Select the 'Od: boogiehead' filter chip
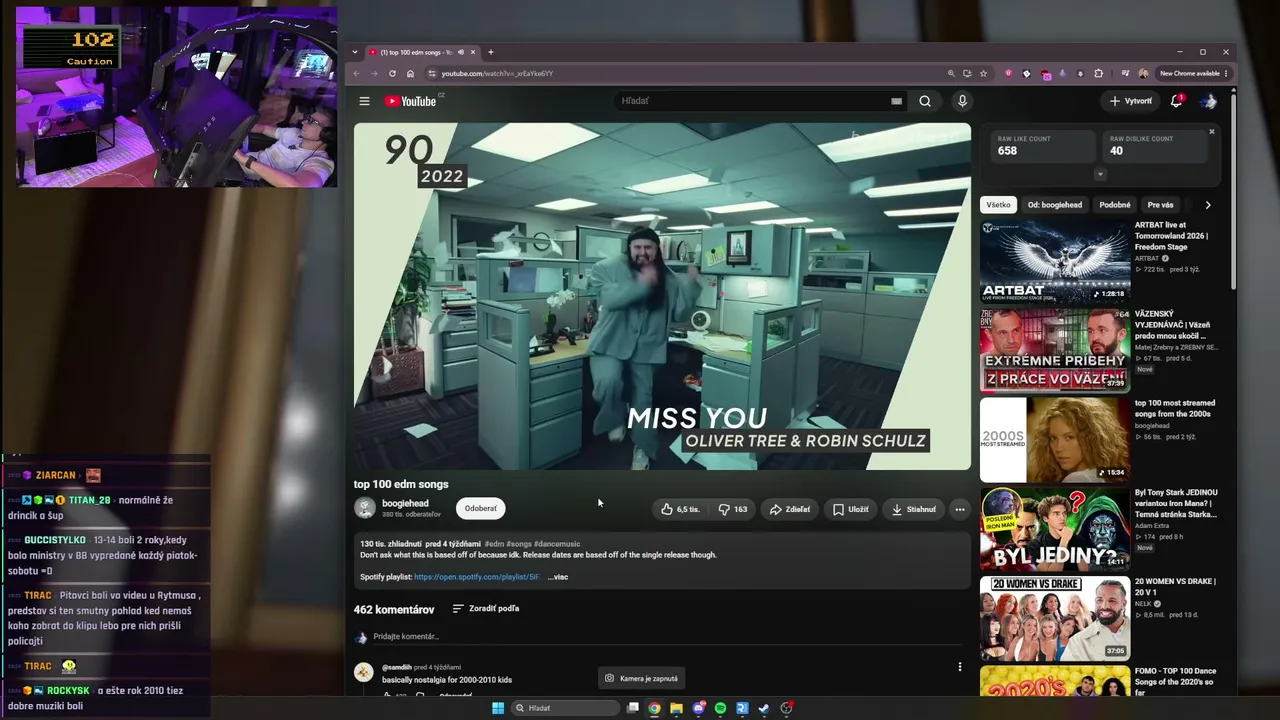Viewport: 1280px width, 720px height. pos(1055,205)
